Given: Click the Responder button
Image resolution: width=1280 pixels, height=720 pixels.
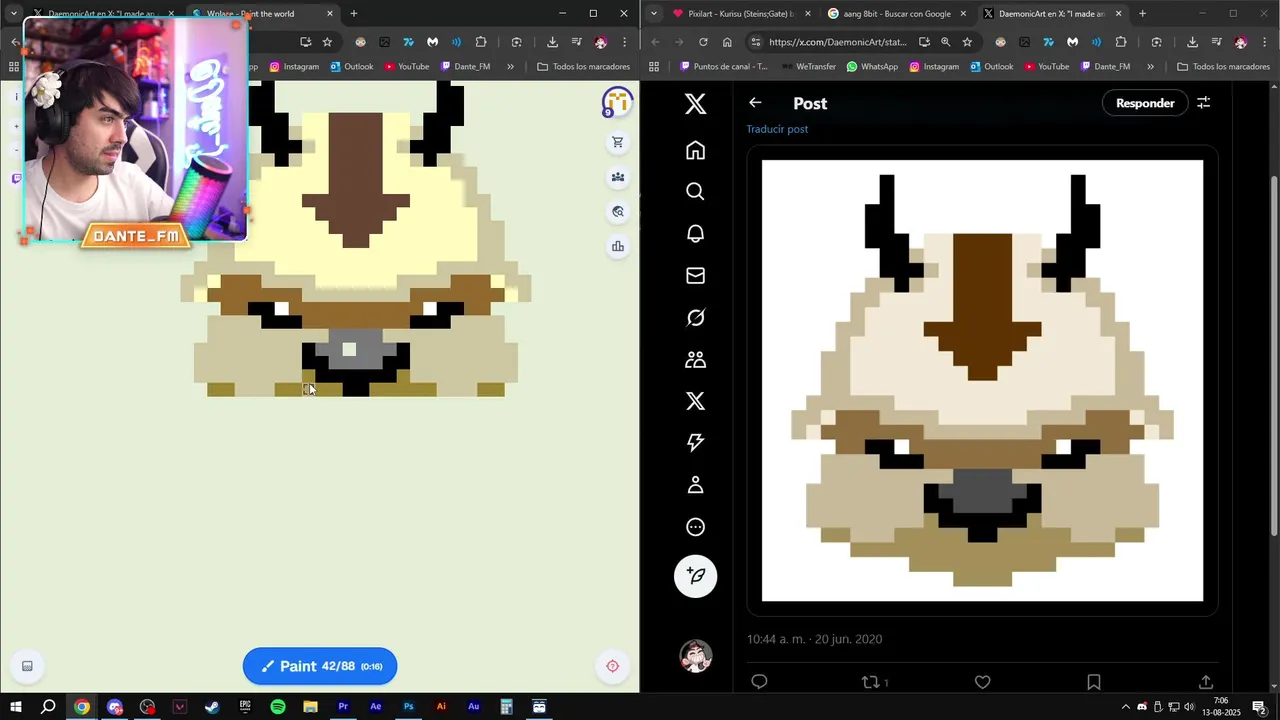Looking at the screenshot, I should click(1145, 103).
